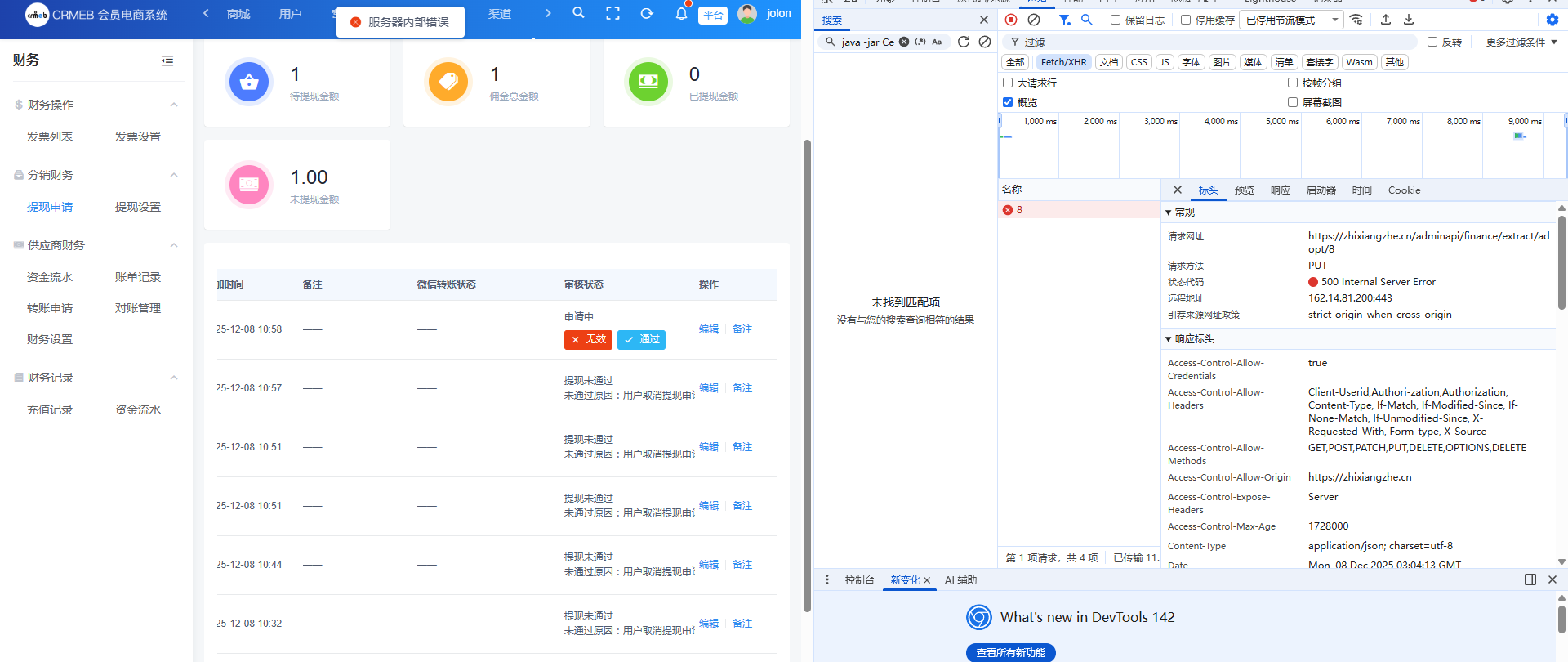Stop recording network log
1568x662 pixels.
coord(1011,20)
